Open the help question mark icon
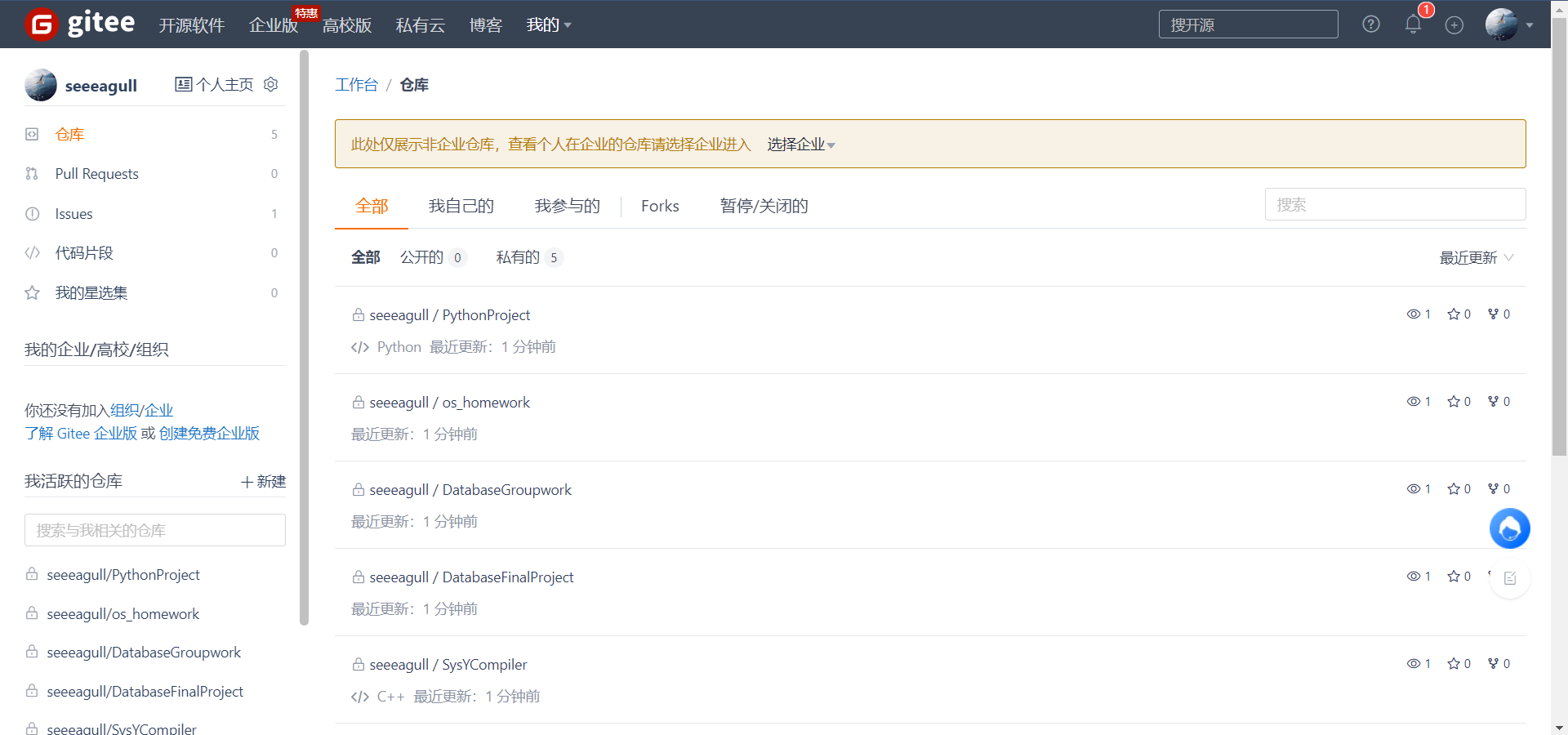The height and width of the screenshot is (735, 1568). [x=1371, y=24]
